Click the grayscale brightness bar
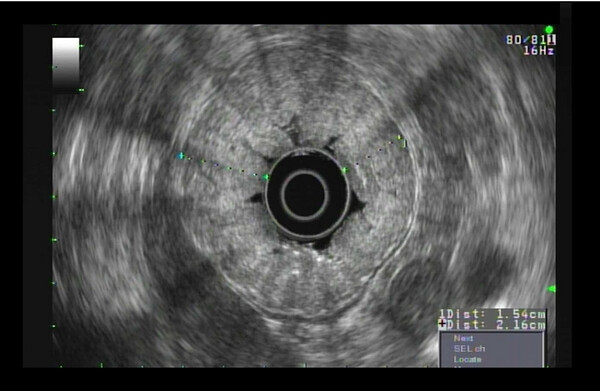 [66, 64]
